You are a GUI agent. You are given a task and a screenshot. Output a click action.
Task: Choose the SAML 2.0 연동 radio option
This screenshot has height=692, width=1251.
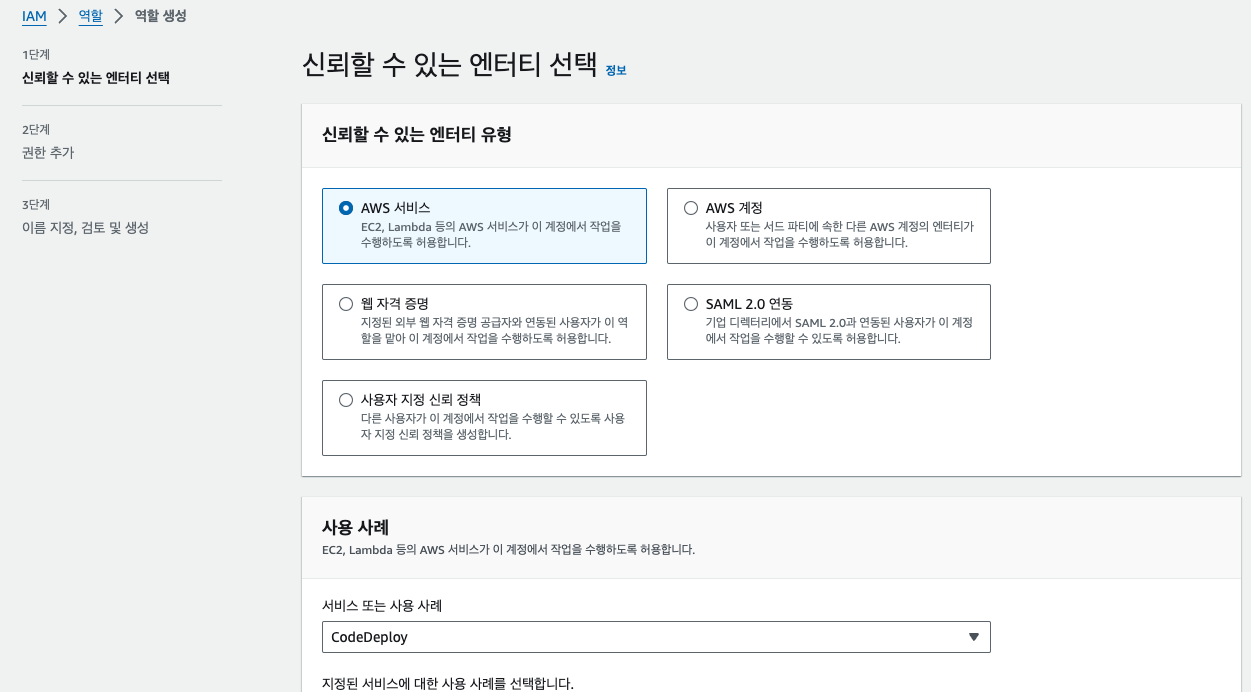point(691,304)
